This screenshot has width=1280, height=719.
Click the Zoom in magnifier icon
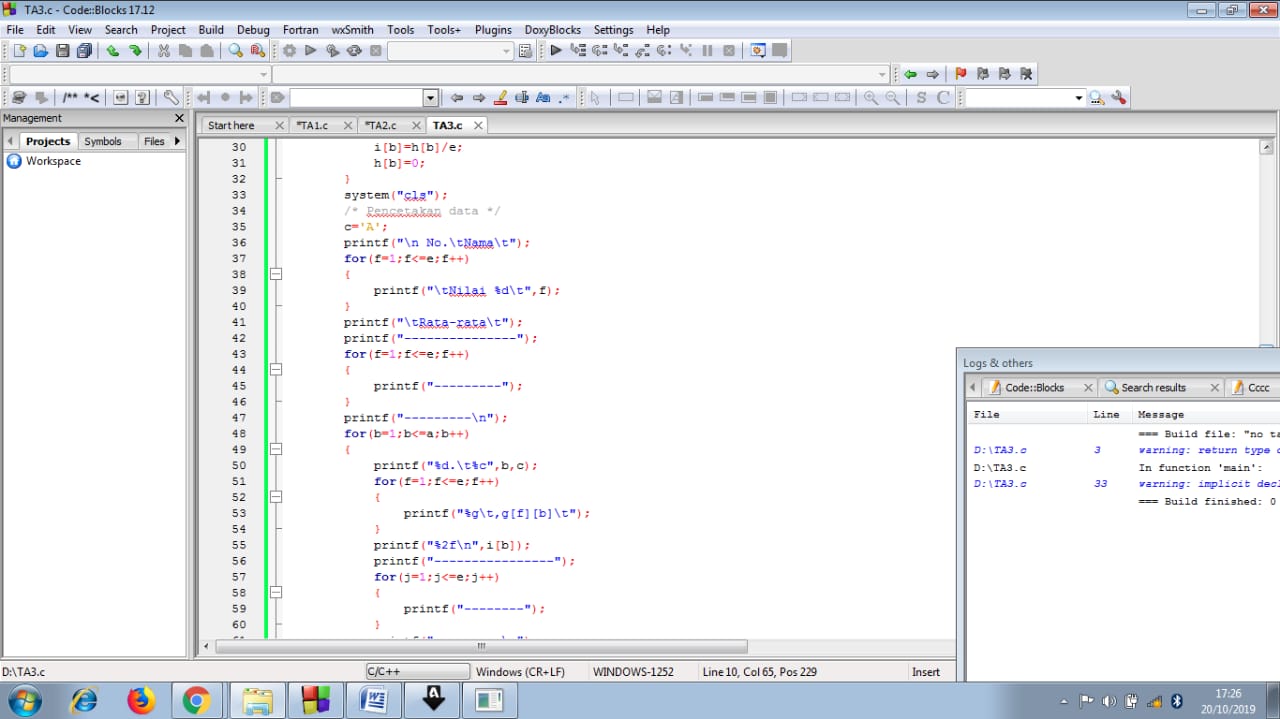click(x=871, y=98)
